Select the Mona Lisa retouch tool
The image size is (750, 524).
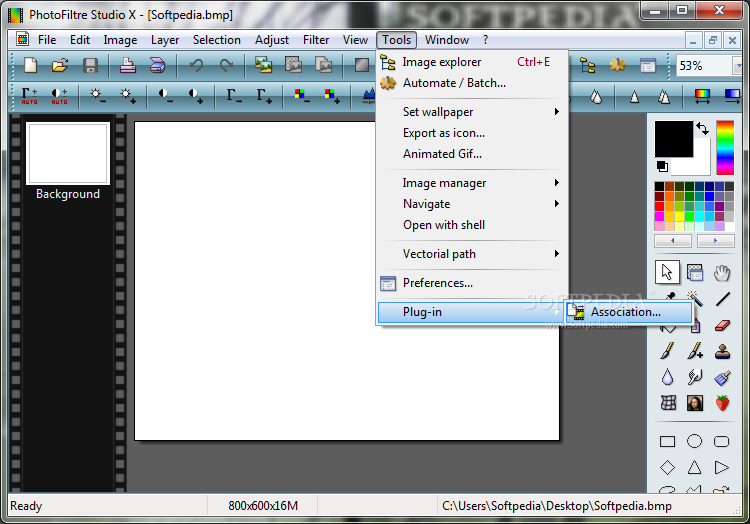(695, 403)
